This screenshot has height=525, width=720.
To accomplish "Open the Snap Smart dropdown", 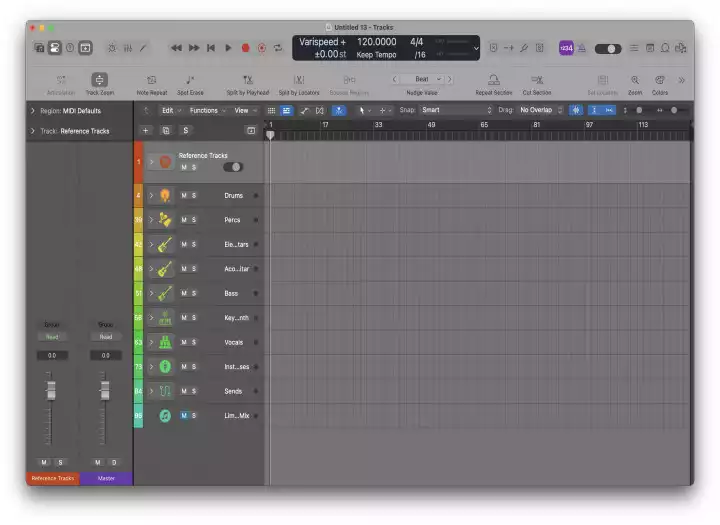I will click(x=456, y=110).
